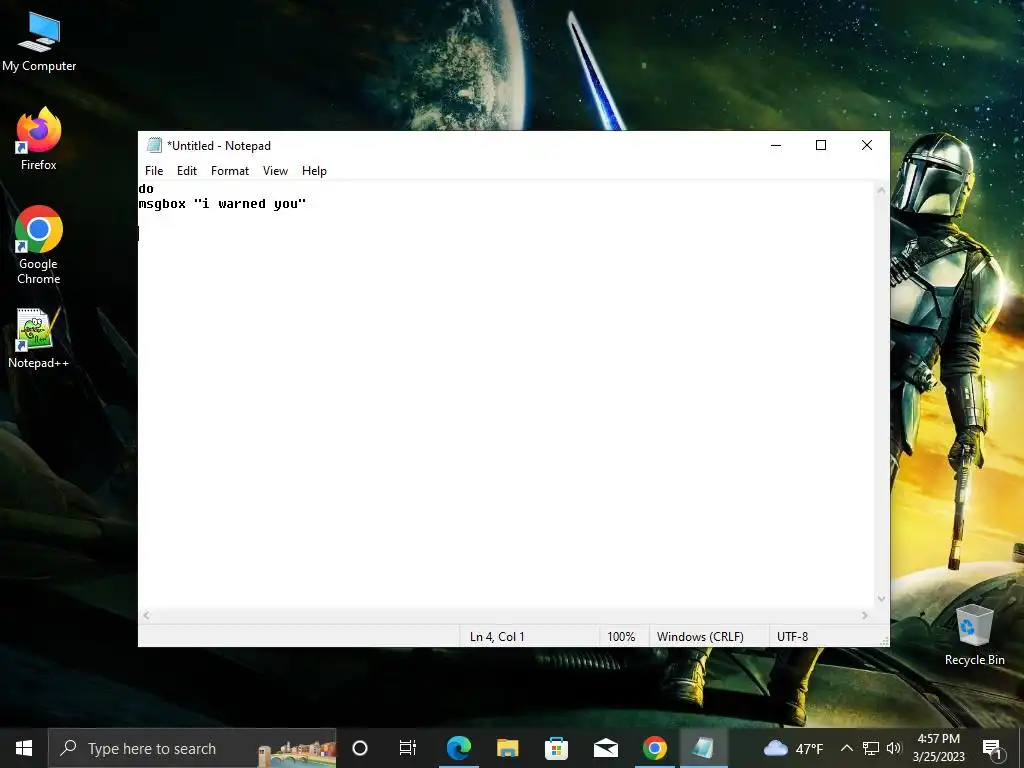The height and width of the screenshot is (768, 1024).
Task: Minimize the Notepad window
Action: click(x=776, y=145)
